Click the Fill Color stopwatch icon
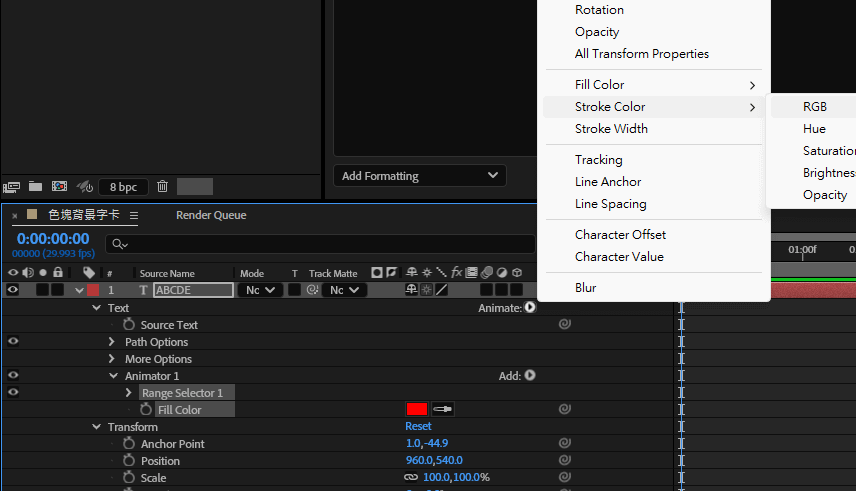This screenshot has height=491, width=856. (x=146, y=410)
